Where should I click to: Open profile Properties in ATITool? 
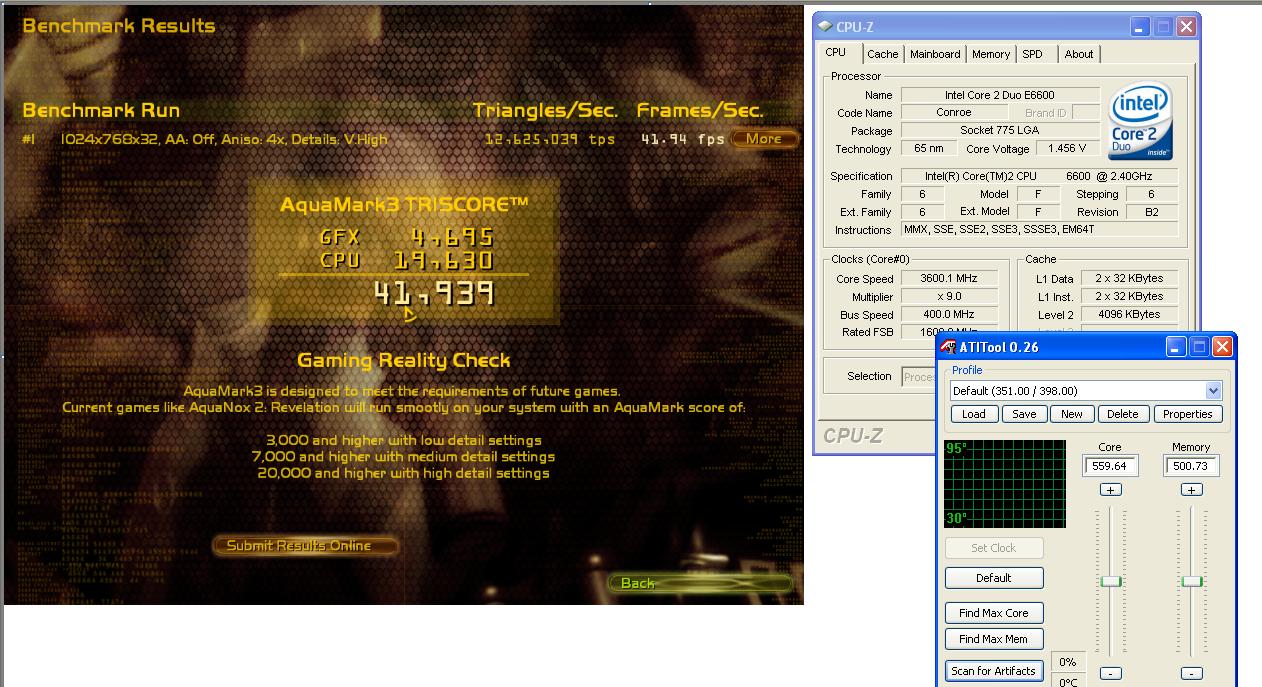(1188, 414)
